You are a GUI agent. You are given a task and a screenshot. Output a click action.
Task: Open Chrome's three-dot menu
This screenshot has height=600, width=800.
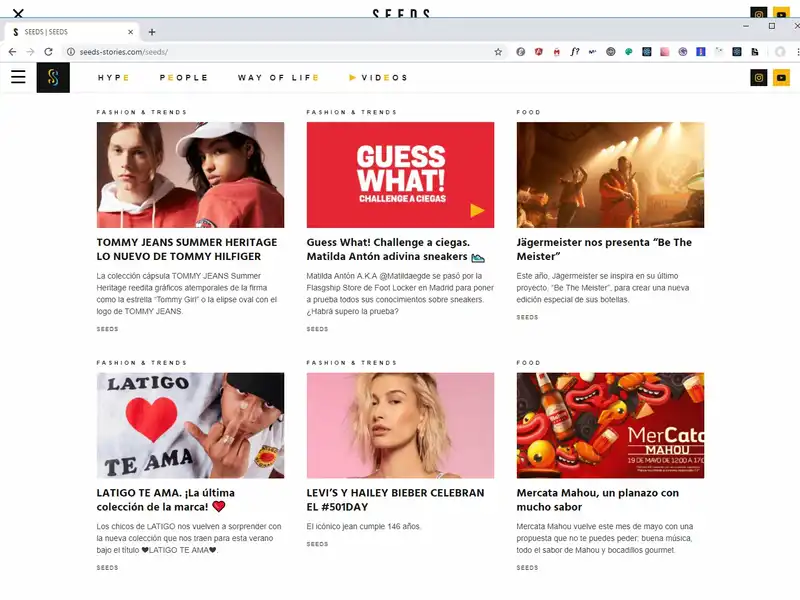tap(797, 52)
